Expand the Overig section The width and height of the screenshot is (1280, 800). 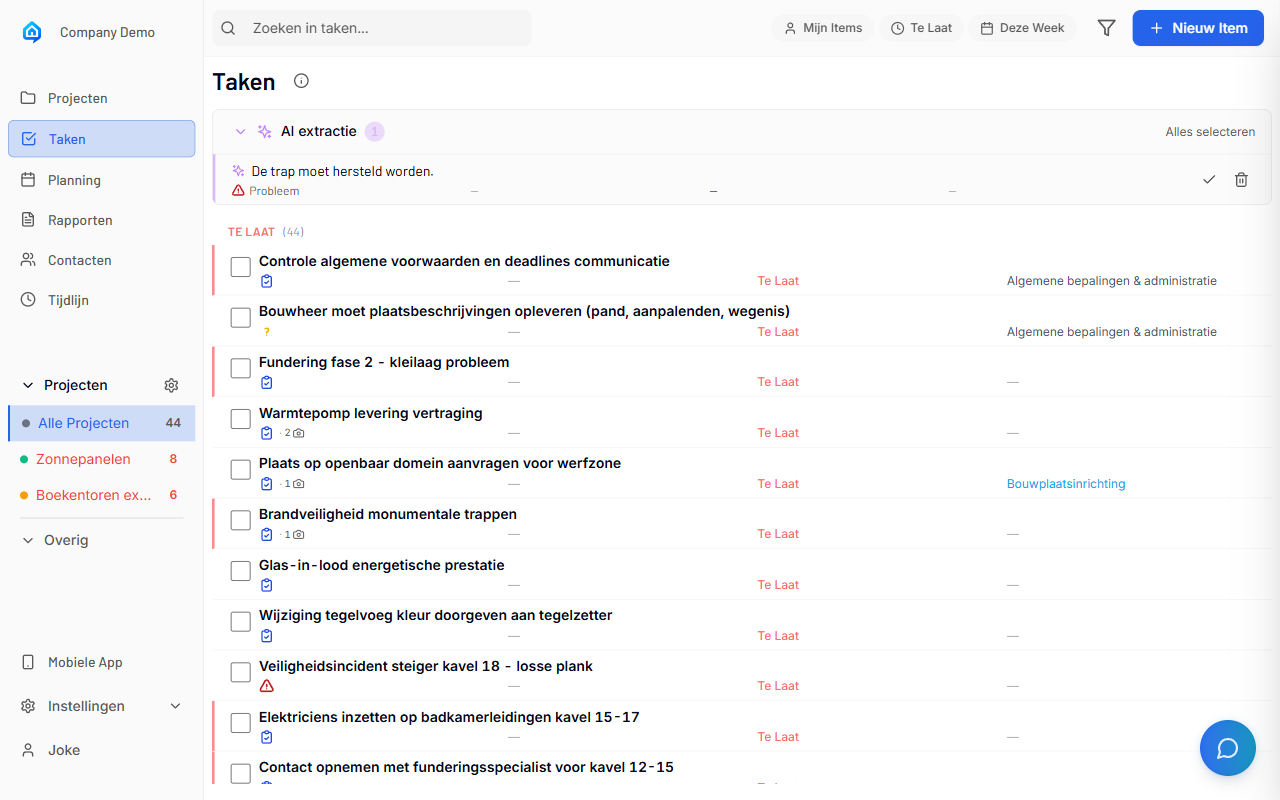coord(27,539)
